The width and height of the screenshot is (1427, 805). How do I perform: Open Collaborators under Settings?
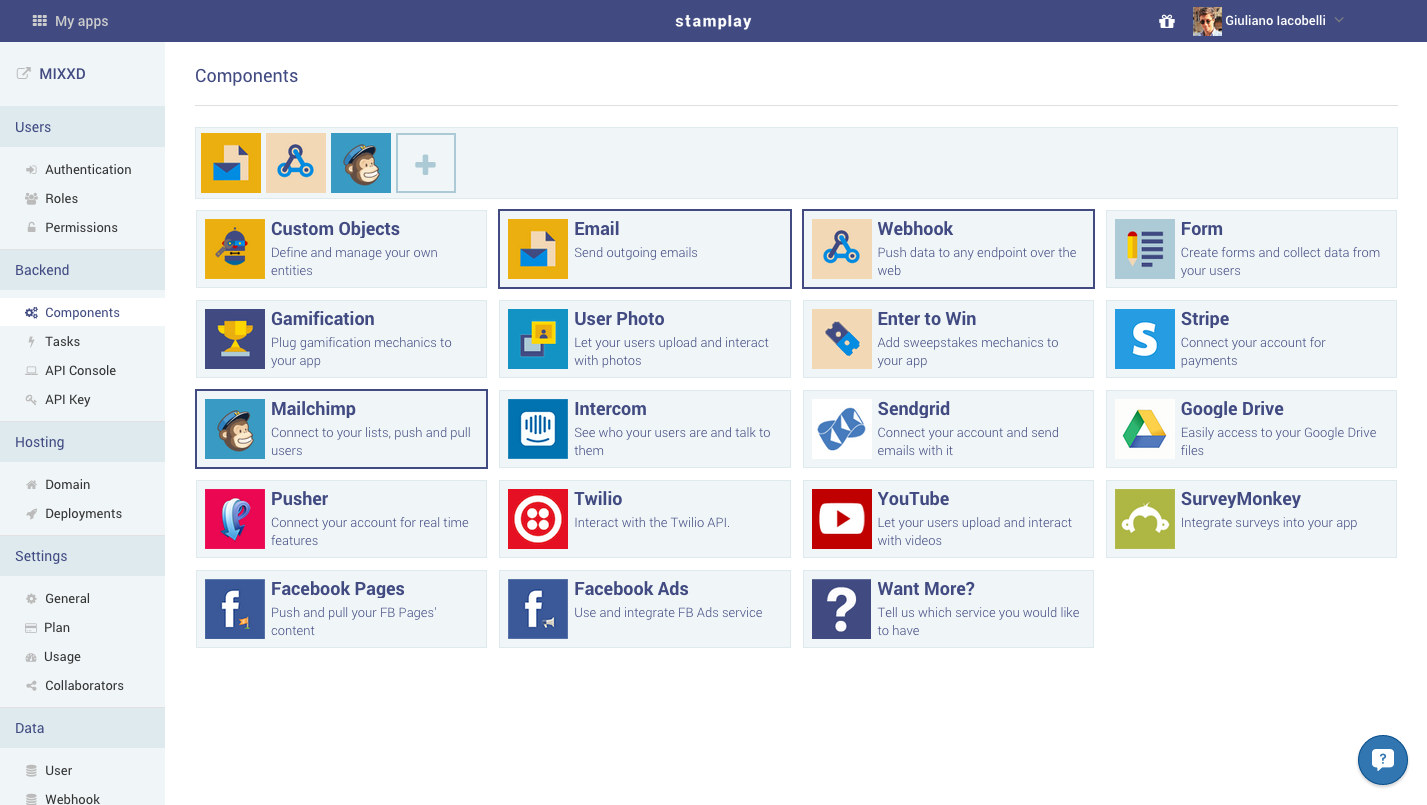(x=84, y=685)
